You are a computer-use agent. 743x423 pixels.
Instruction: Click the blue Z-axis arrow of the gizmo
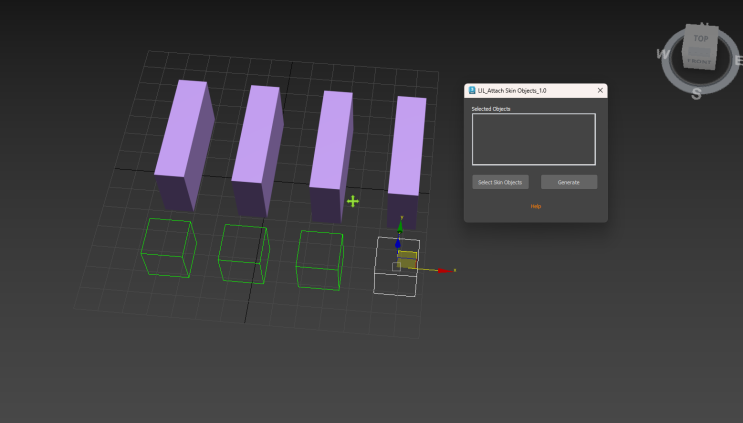(398, 243)
